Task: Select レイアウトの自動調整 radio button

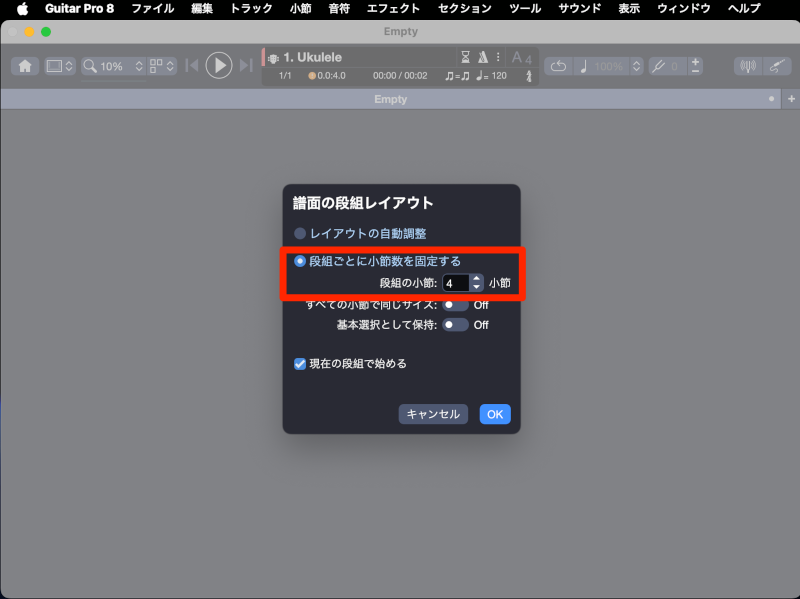Action: tap(300, 233)
